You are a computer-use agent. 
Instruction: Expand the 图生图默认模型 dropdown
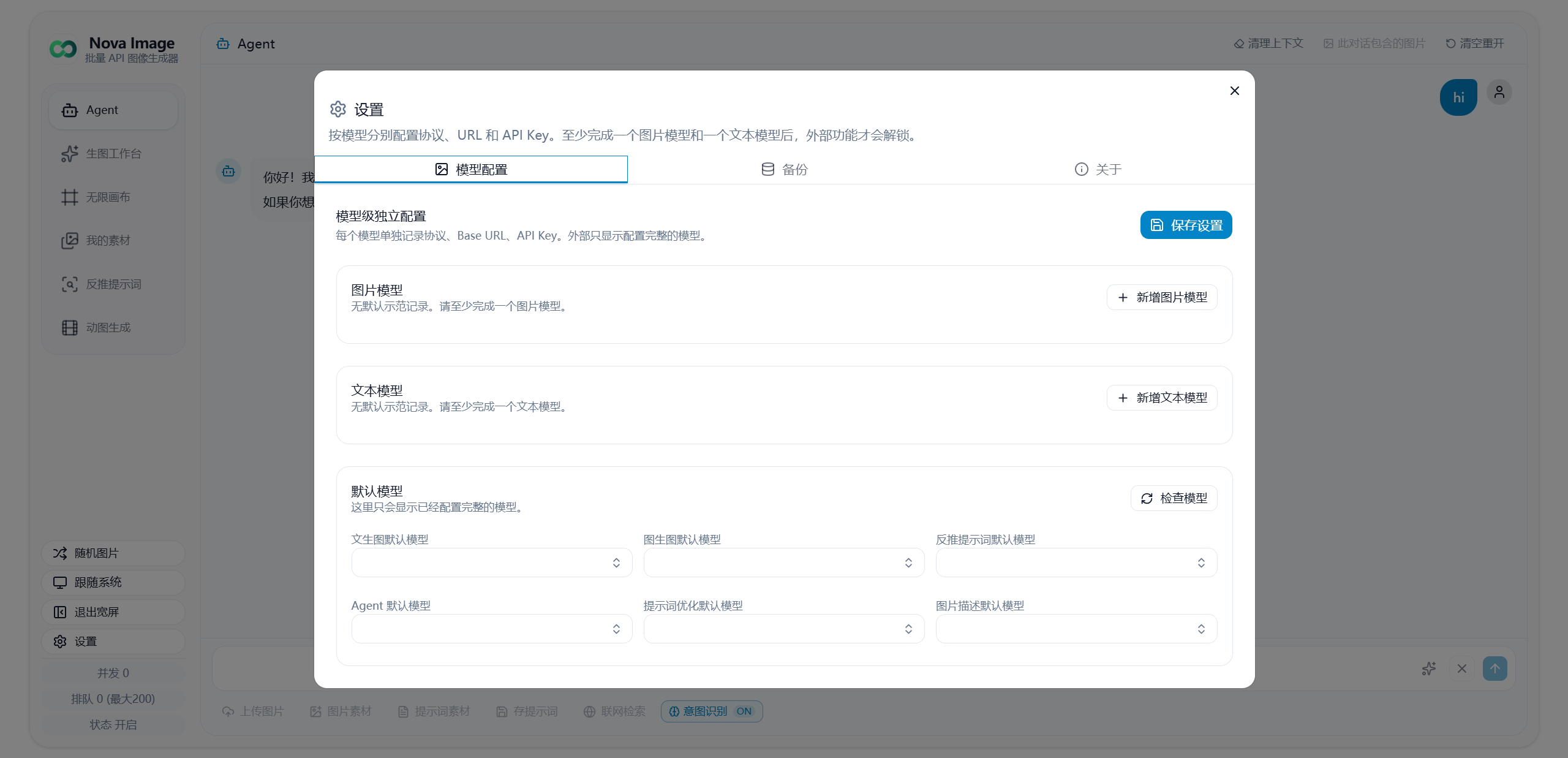(784, 563)
